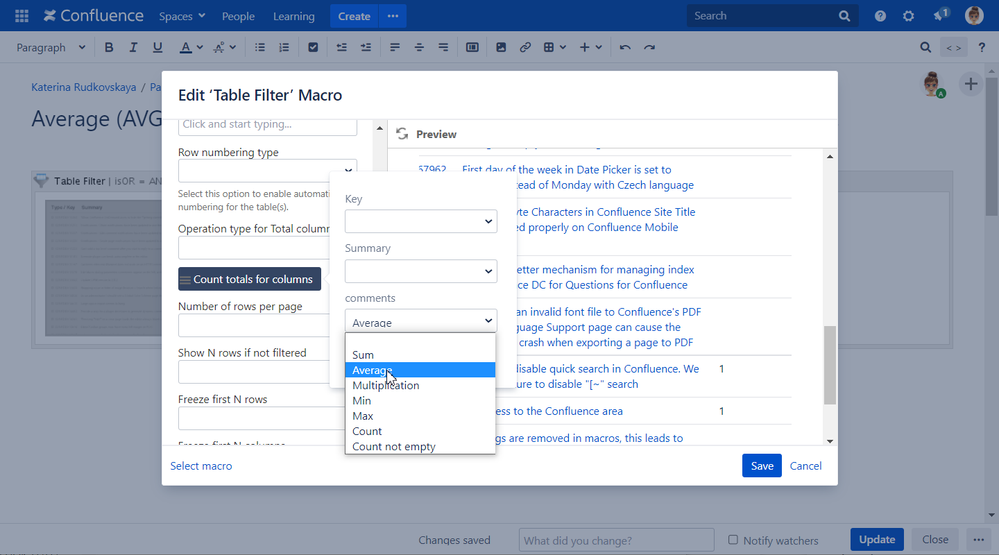
Task: Indent the current line
Action: 366,47
